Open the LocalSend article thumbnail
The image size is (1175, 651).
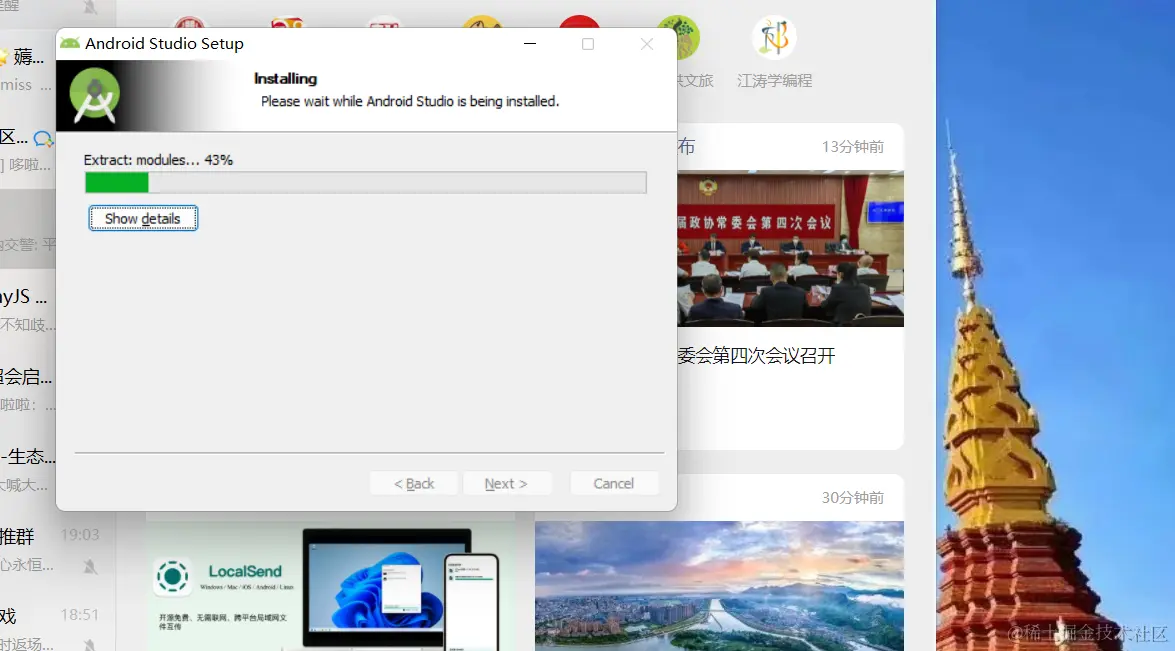(330, 586)
